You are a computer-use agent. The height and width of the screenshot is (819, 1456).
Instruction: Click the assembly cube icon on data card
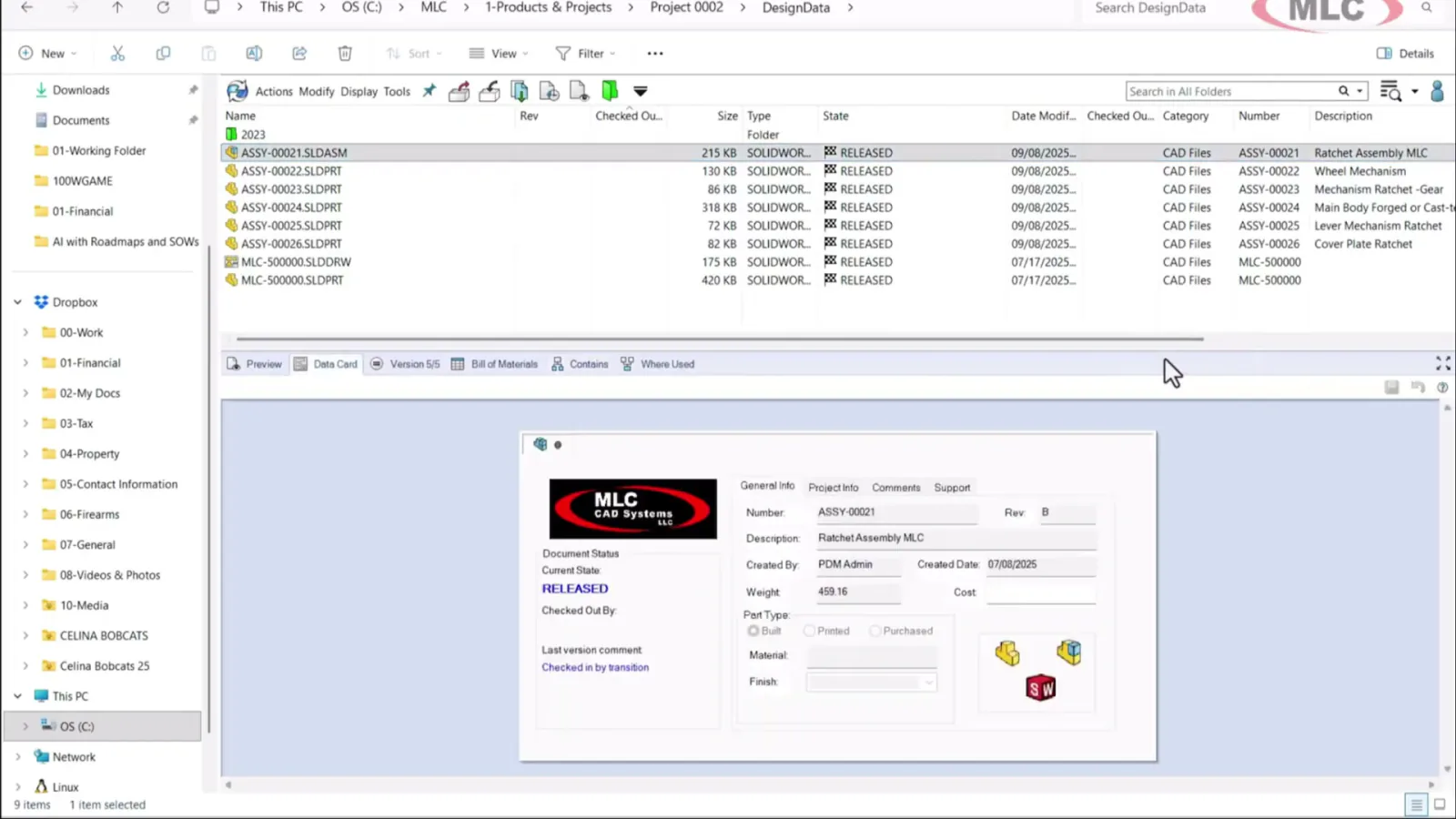pos(1069,652)
